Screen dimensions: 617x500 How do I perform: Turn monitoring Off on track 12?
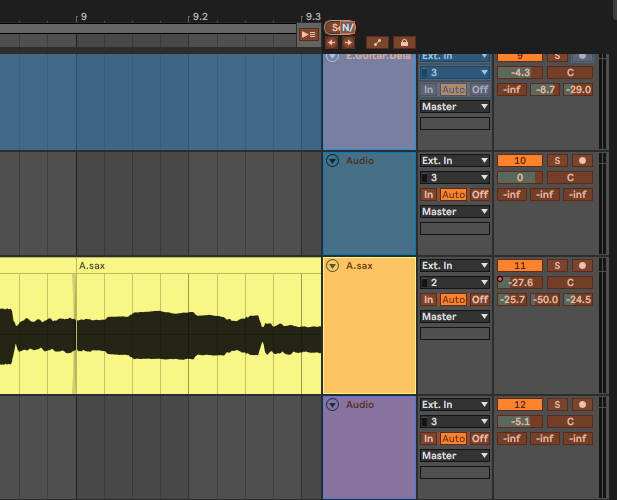coord(480,438)
